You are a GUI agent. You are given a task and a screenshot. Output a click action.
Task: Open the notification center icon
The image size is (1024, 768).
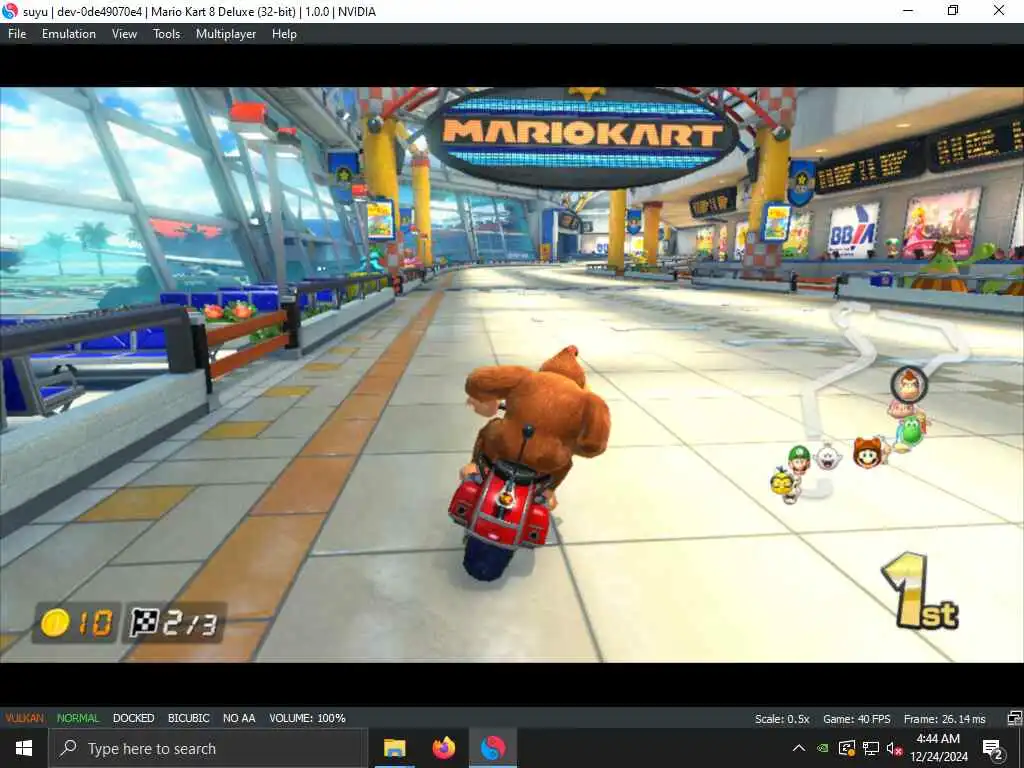click(x=994, y=750)
